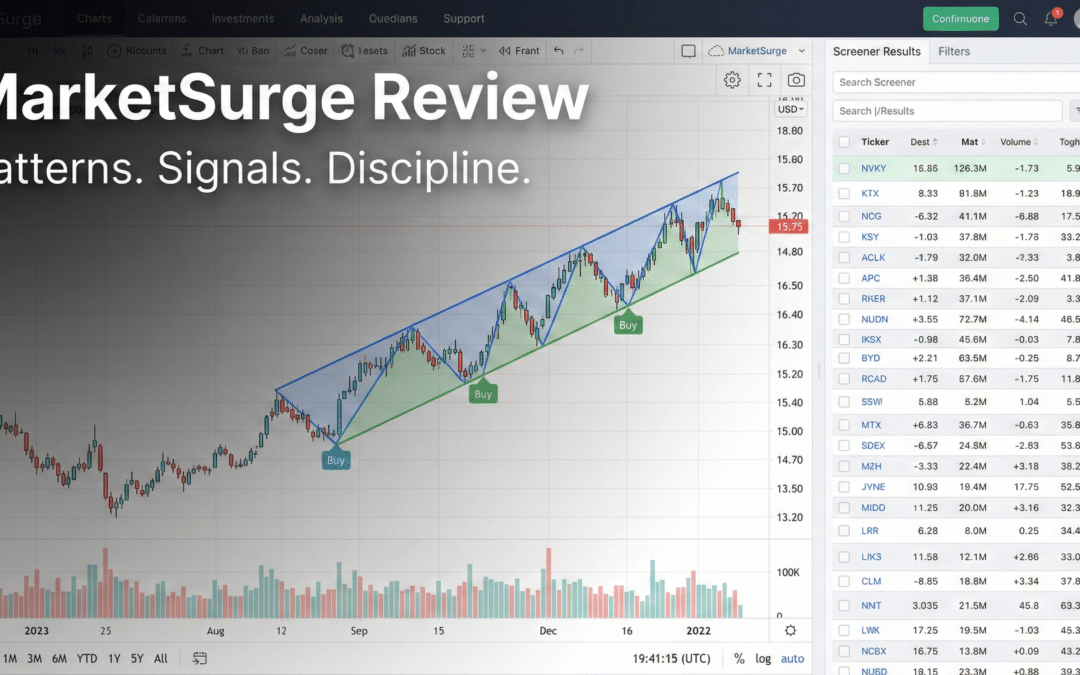Toggle the log scale
Image resolution: width=1080 pixels, height=675 pixels.
tap(763, 658)
